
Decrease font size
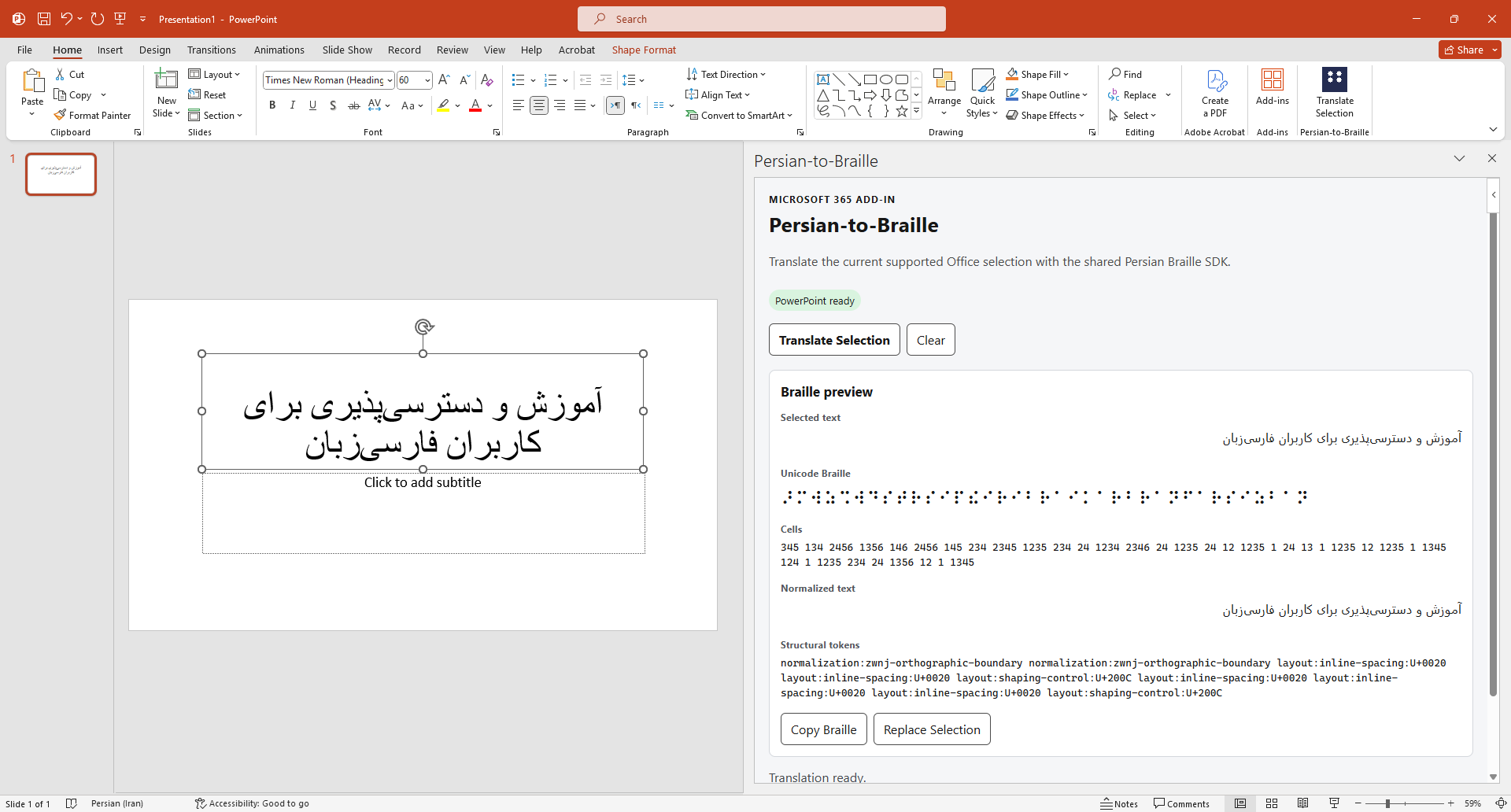tap(464, 79)
